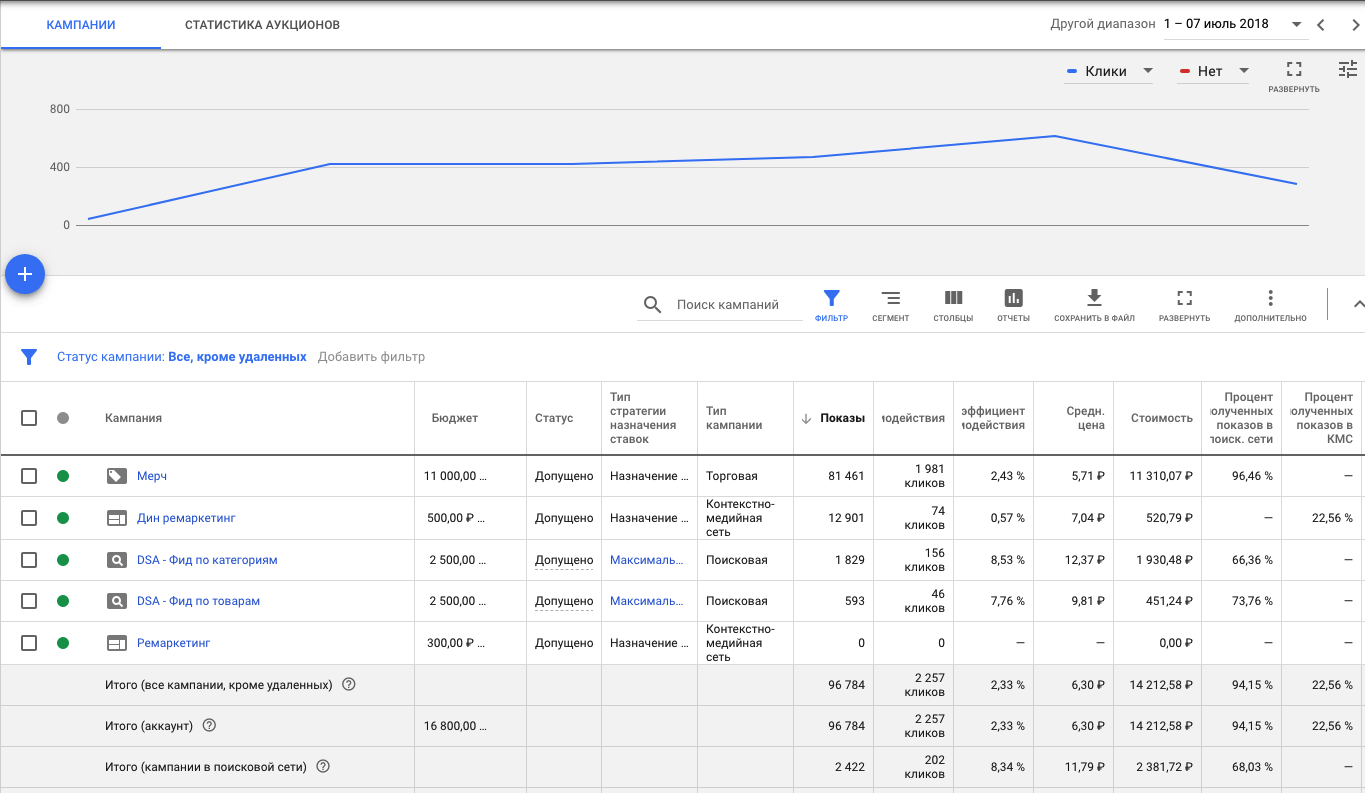Open help icon next to Итого (кампании в поисковой сети)
1365x793 pixels.
click(323, 767)
